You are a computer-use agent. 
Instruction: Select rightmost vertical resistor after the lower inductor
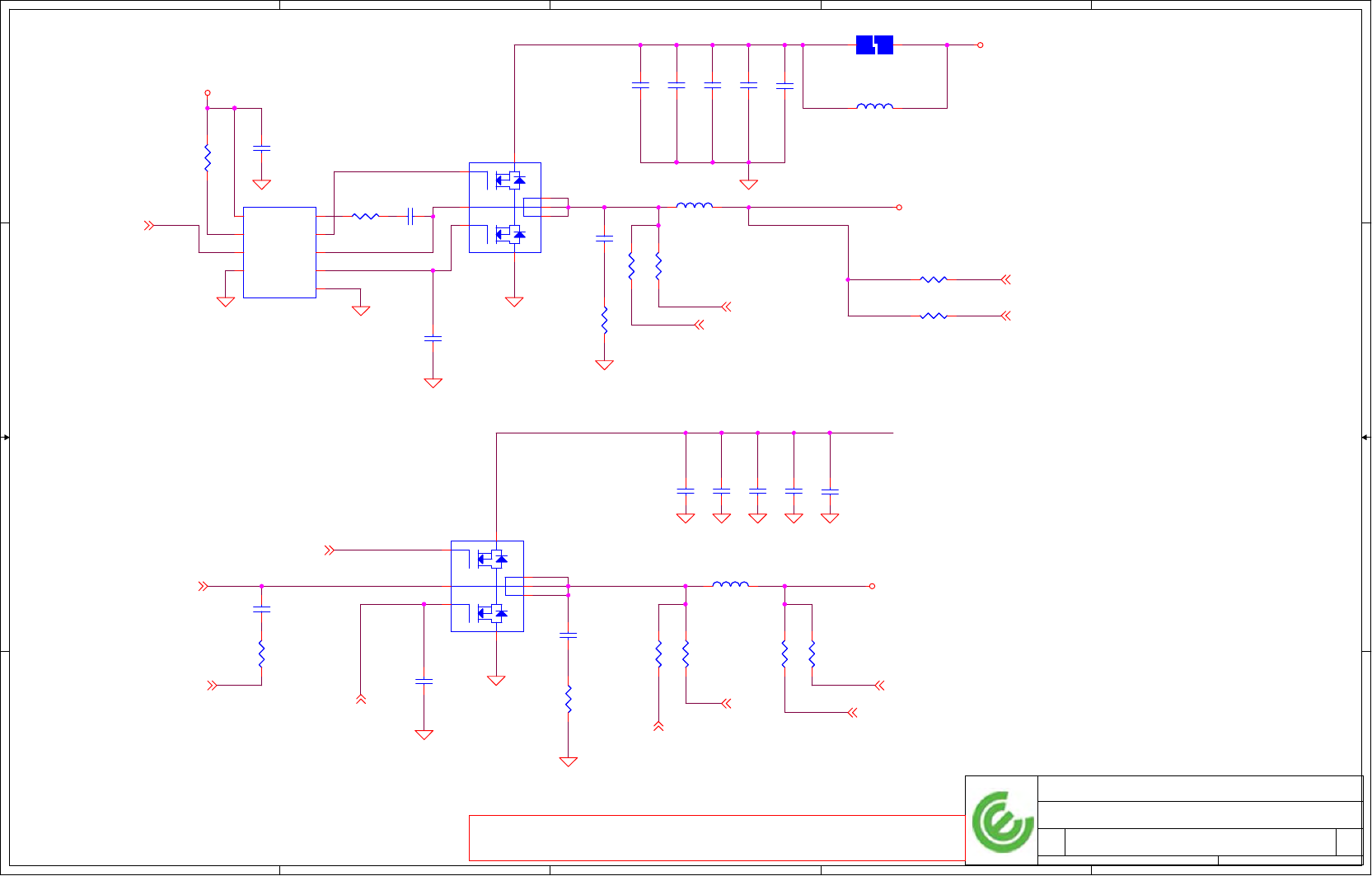point(812,653)
